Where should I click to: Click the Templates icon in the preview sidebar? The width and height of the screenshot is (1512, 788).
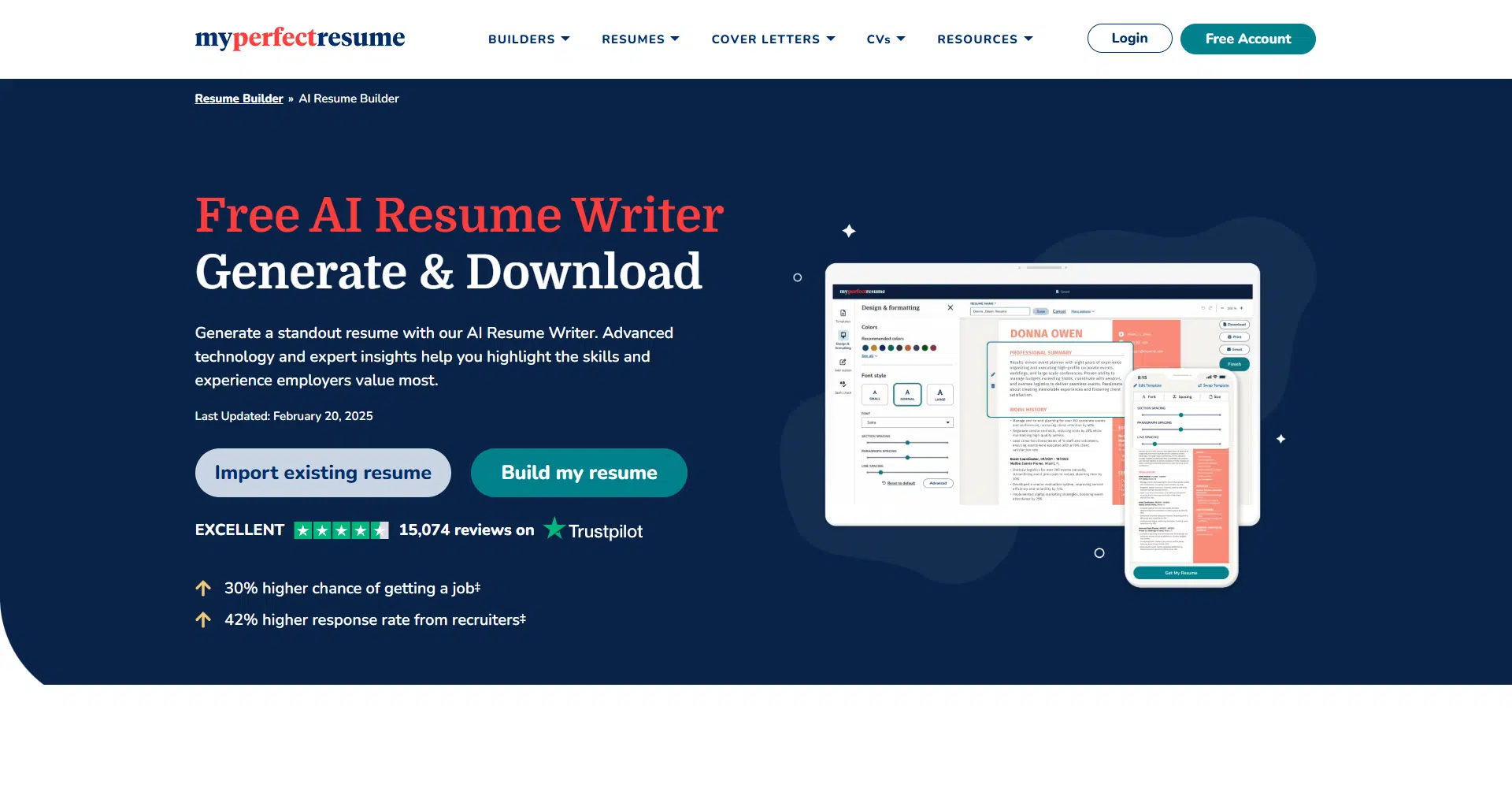(843, 314)
